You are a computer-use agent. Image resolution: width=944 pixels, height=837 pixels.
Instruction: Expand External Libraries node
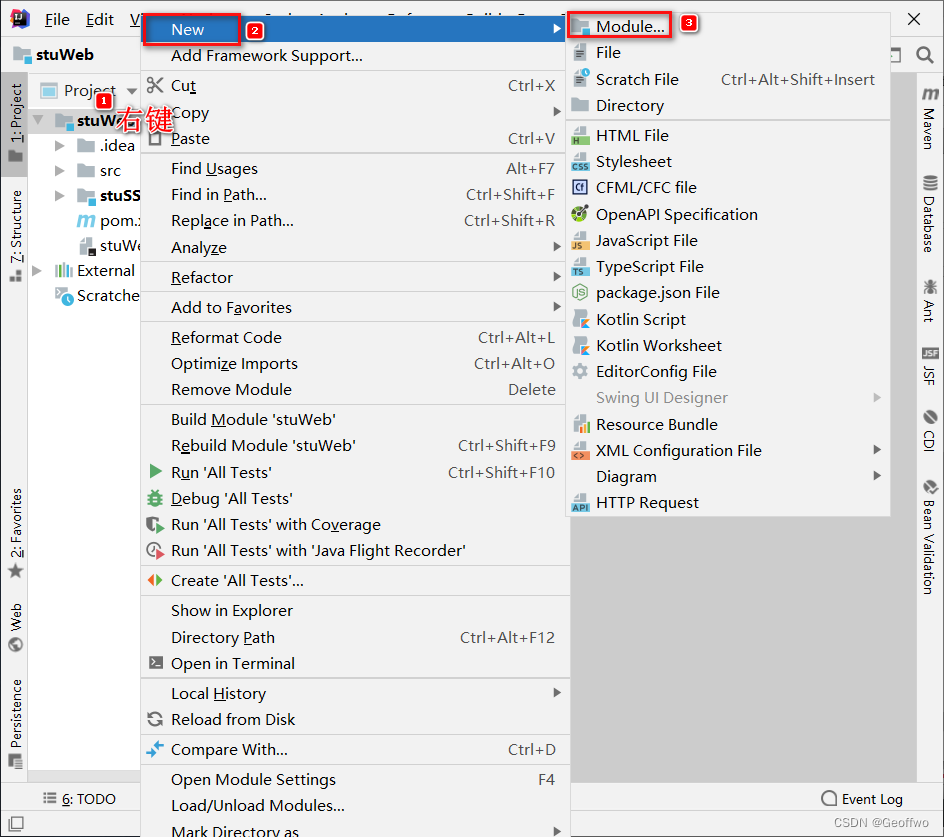click(x=37, y=271)
